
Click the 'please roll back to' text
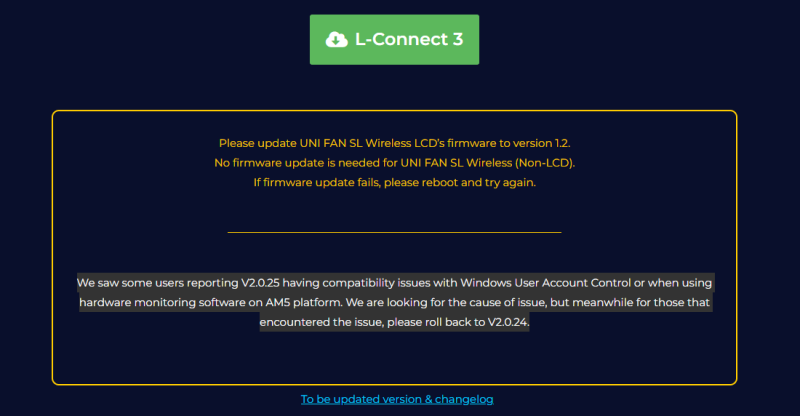[422, 323]
